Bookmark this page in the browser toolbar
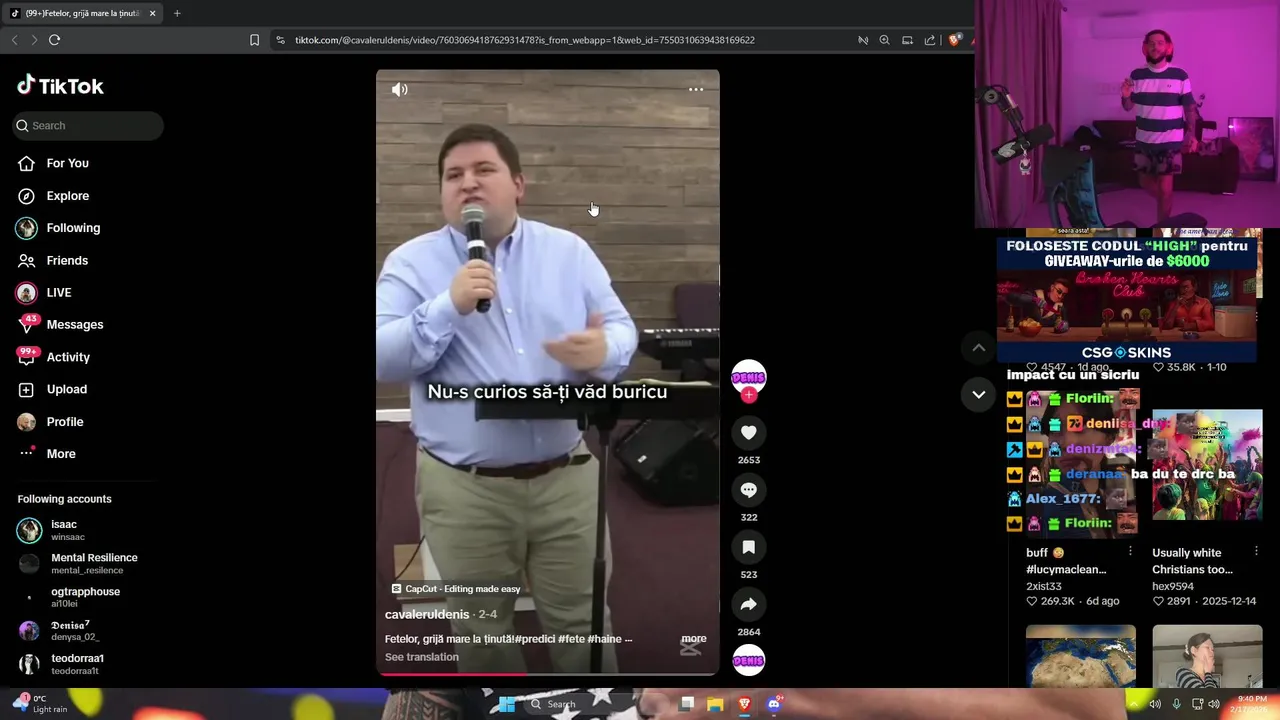The image size is (1280, 720). click(x=254, y=40)
